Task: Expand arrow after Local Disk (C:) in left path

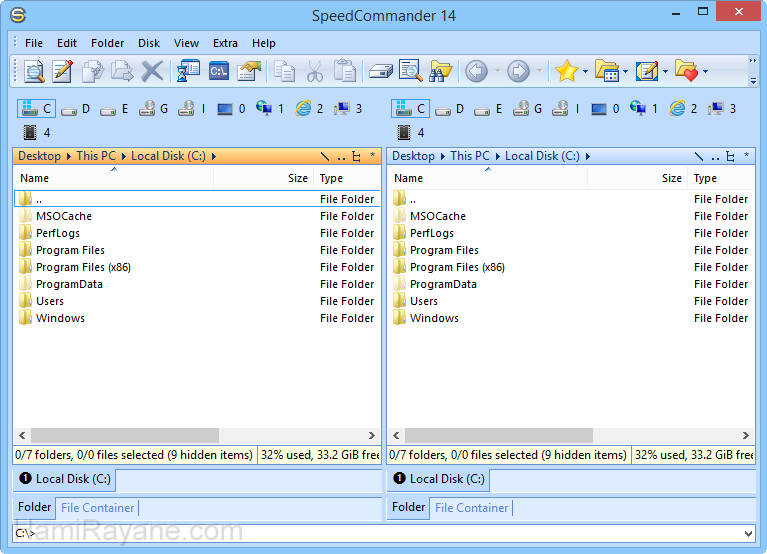Action: click(x=214, y=156)
